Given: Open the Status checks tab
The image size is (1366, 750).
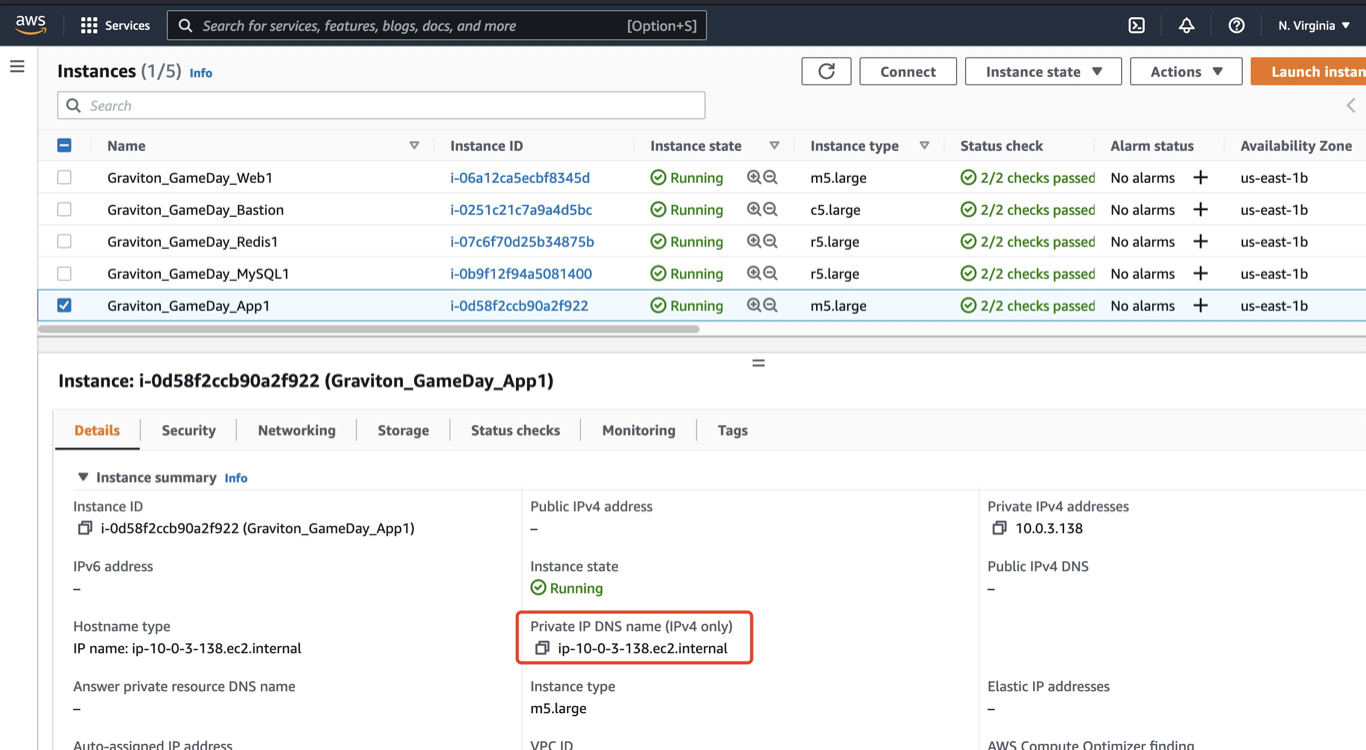Looking at the screenshot, I should (515, 430).
